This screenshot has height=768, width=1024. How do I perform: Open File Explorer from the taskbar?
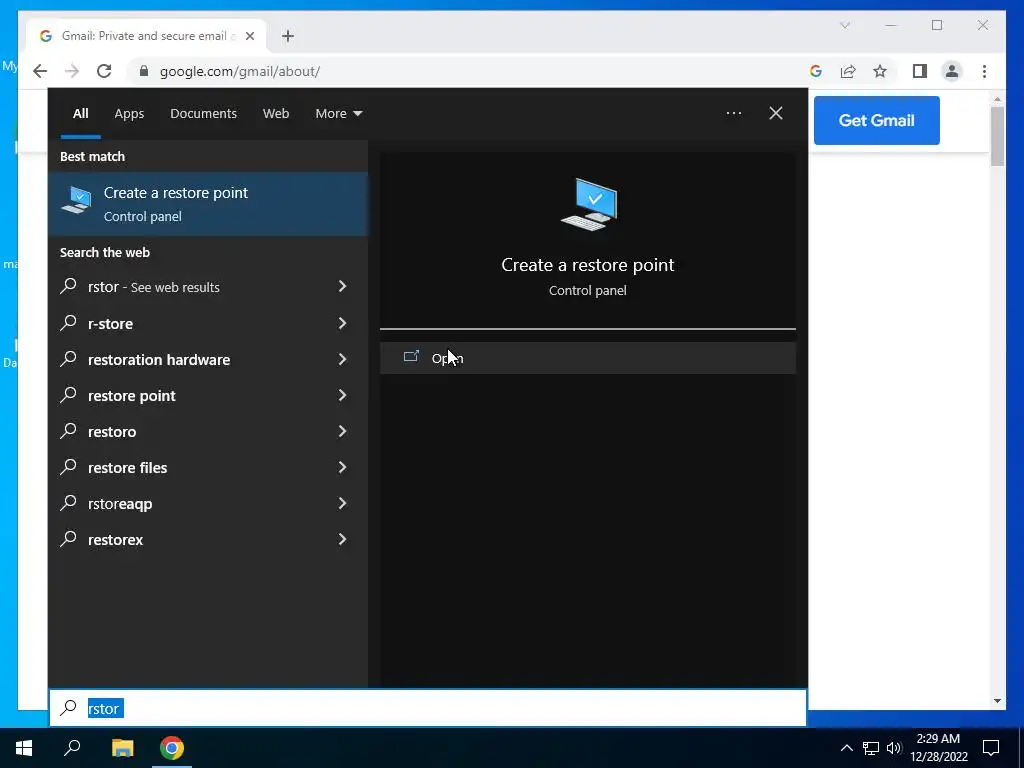click(x=122, y=748)
